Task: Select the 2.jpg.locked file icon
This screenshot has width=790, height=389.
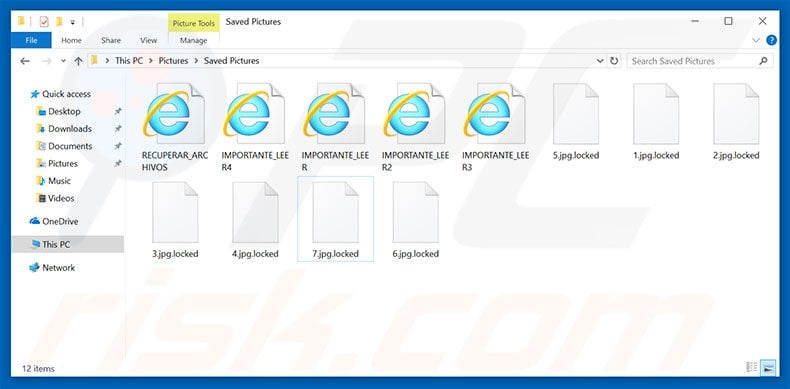Action: [736, 114]
